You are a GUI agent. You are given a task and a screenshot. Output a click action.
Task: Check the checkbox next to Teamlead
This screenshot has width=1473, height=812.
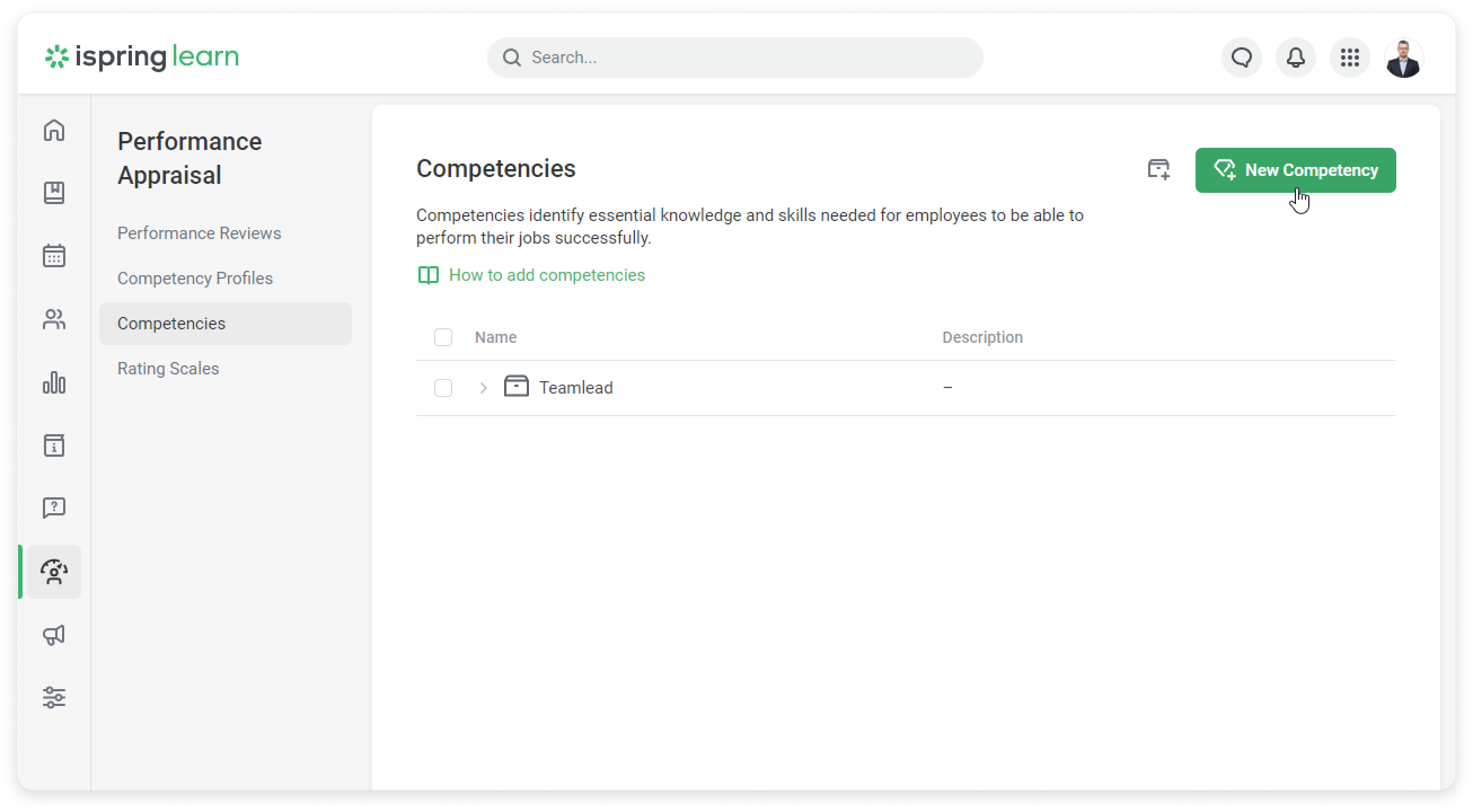(x=444, y=388)
